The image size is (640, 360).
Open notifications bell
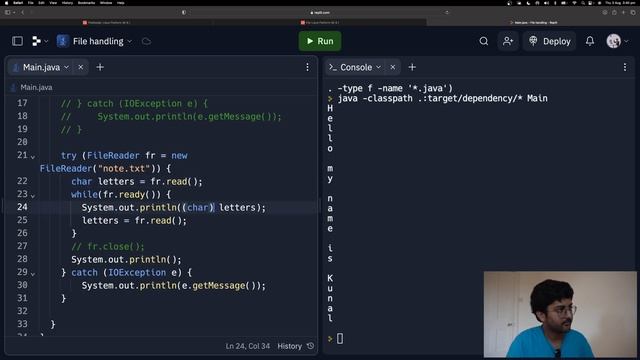590,41
